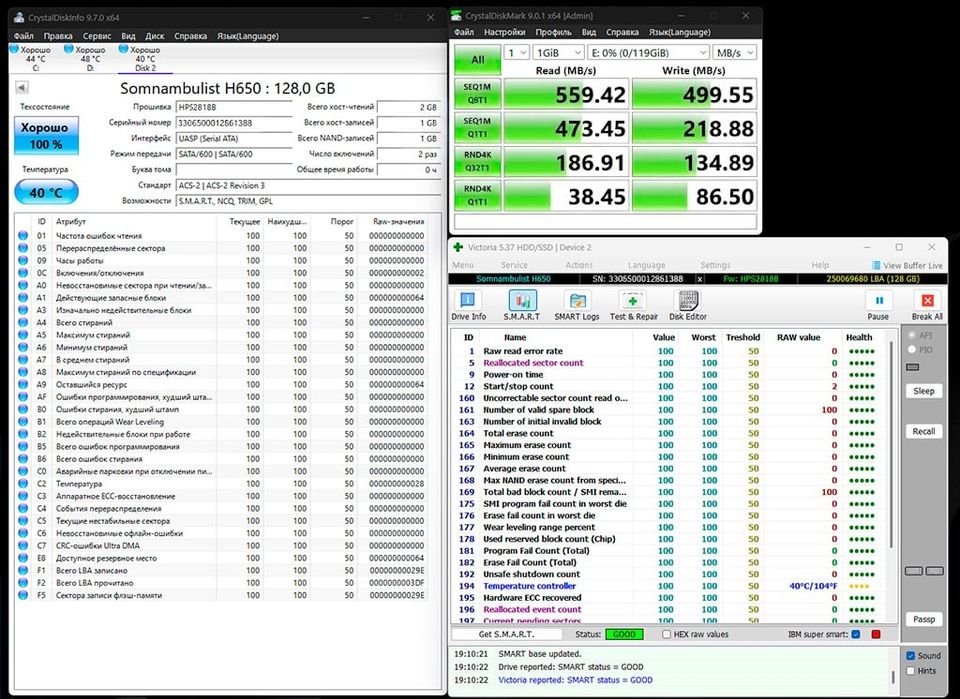This screenshot has height=699, width=960.
Task: Click the Хорошо 100 % health status box
Action: (47, 135)
